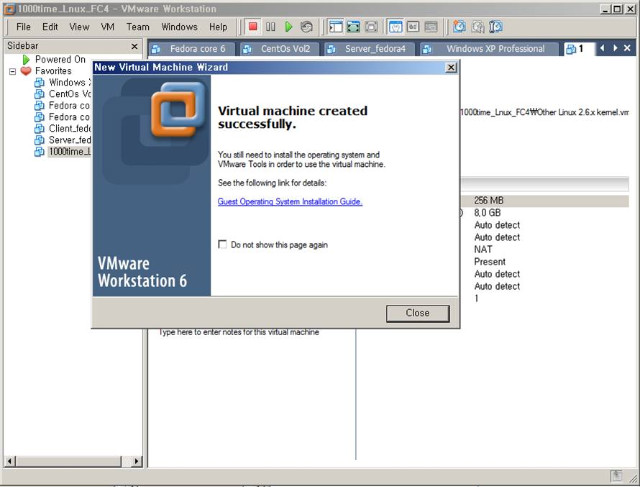
Task: Open the Windows menu
Action: click(x=179, y=27)
